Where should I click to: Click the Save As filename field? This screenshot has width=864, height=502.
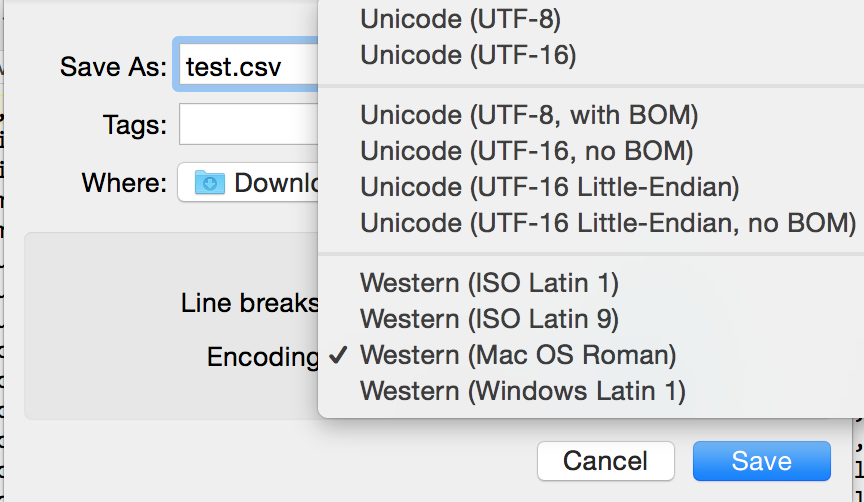point(249,64)
